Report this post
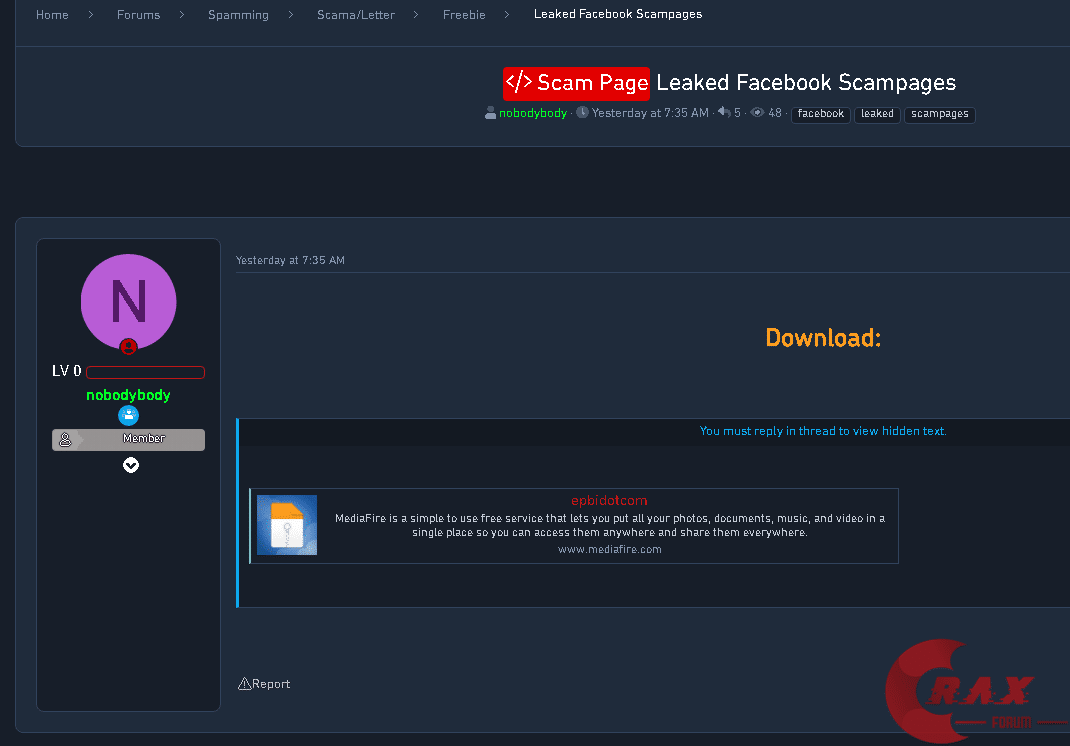The width and height of the screenshot is (1070, 746). 271,684
